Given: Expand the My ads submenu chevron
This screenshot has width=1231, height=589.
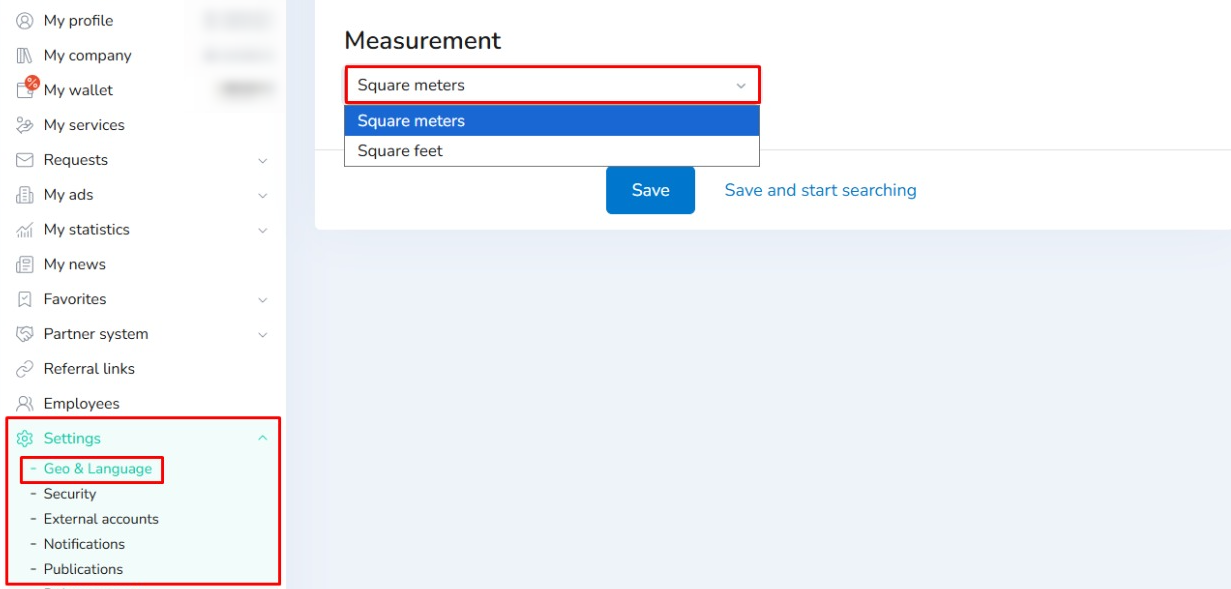Looking at the screenshot, I should tap(263, 195).
